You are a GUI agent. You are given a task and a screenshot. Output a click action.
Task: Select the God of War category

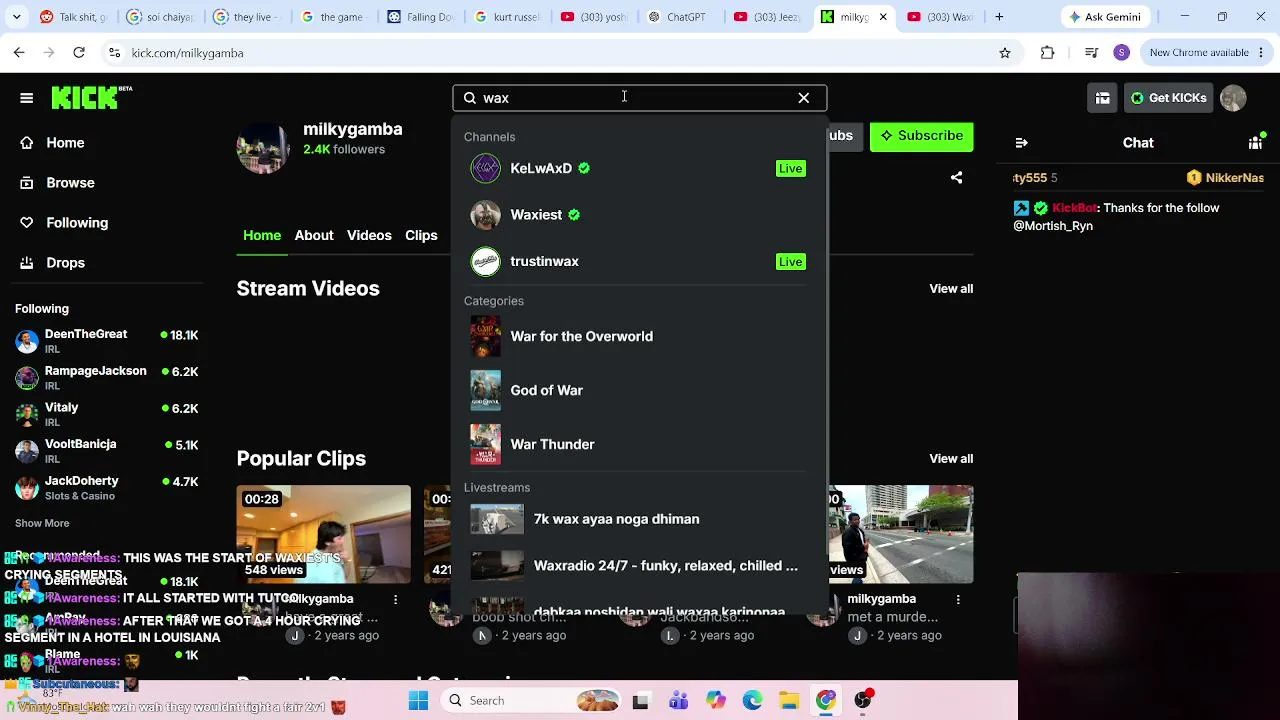tap(638, 391)
